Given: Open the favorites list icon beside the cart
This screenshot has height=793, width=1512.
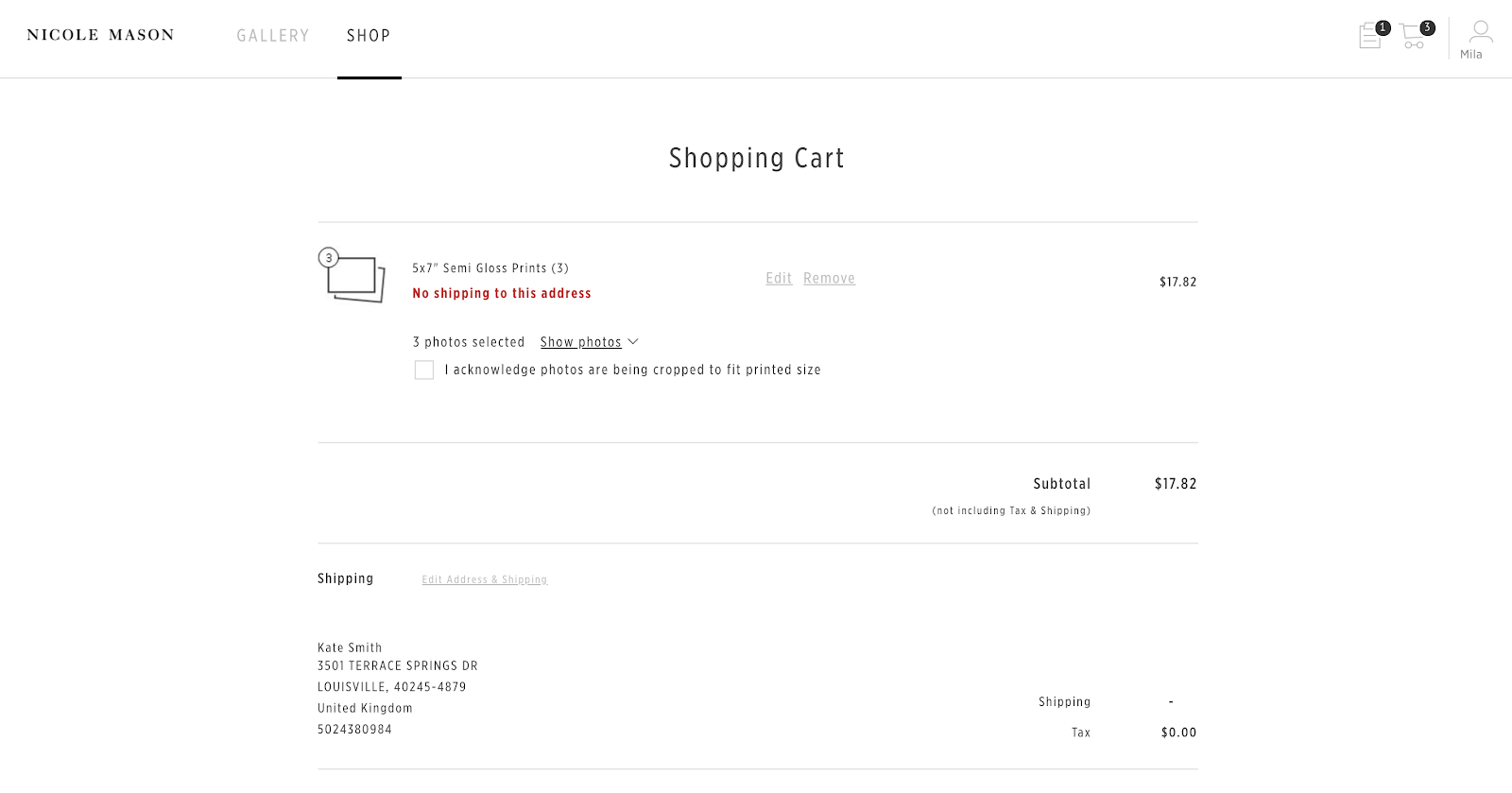Looking at the screenshot, I should (x=1369, y=38).
